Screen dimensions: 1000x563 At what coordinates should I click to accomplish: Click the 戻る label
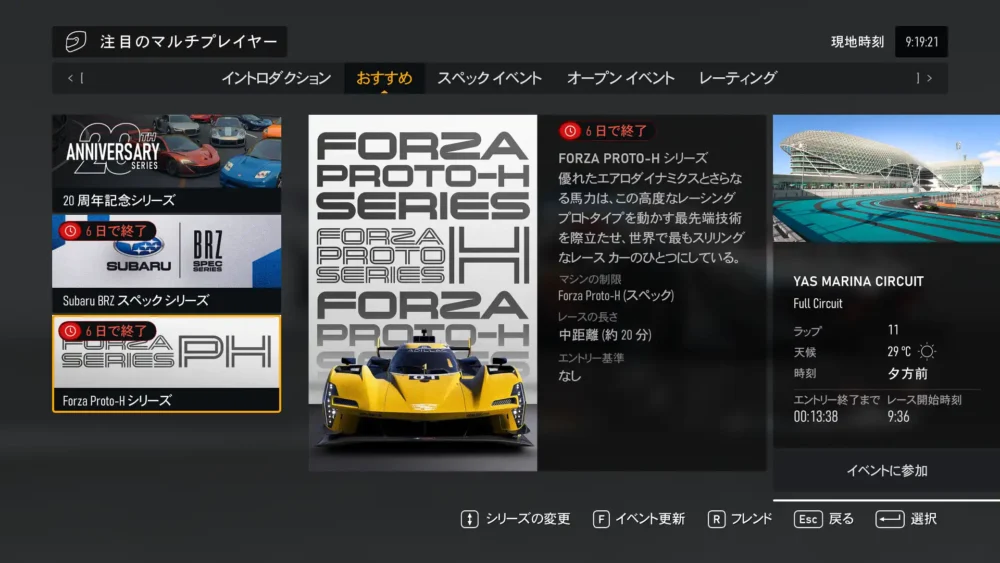841,519
